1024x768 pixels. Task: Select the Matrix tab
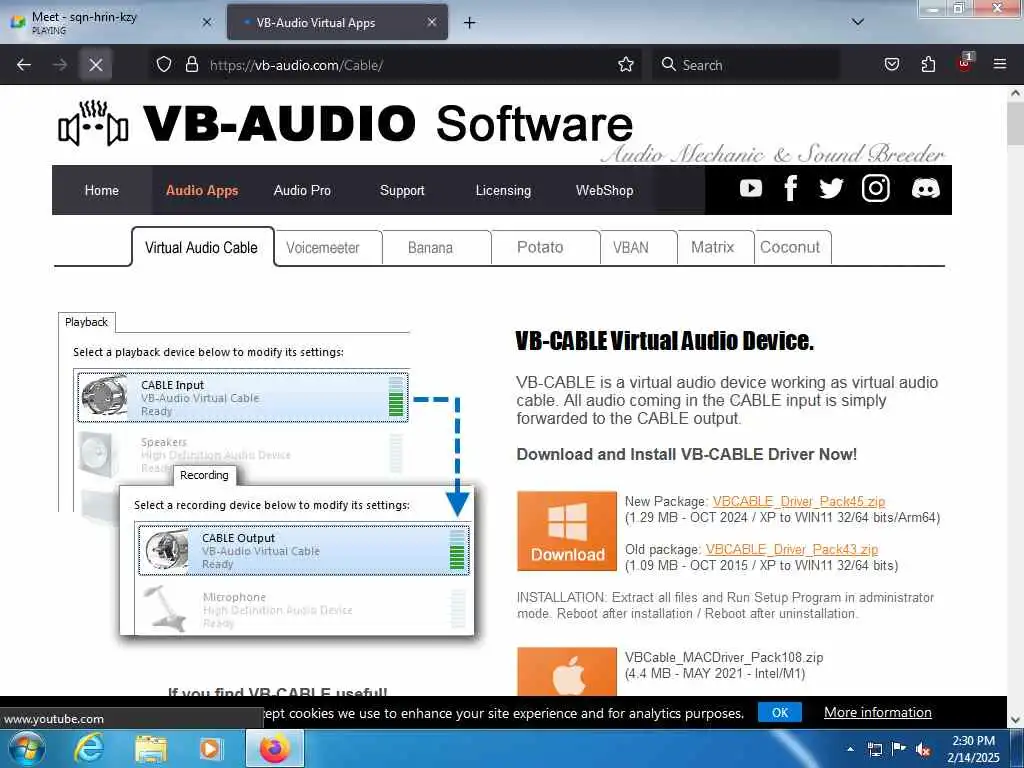(715, 248)
